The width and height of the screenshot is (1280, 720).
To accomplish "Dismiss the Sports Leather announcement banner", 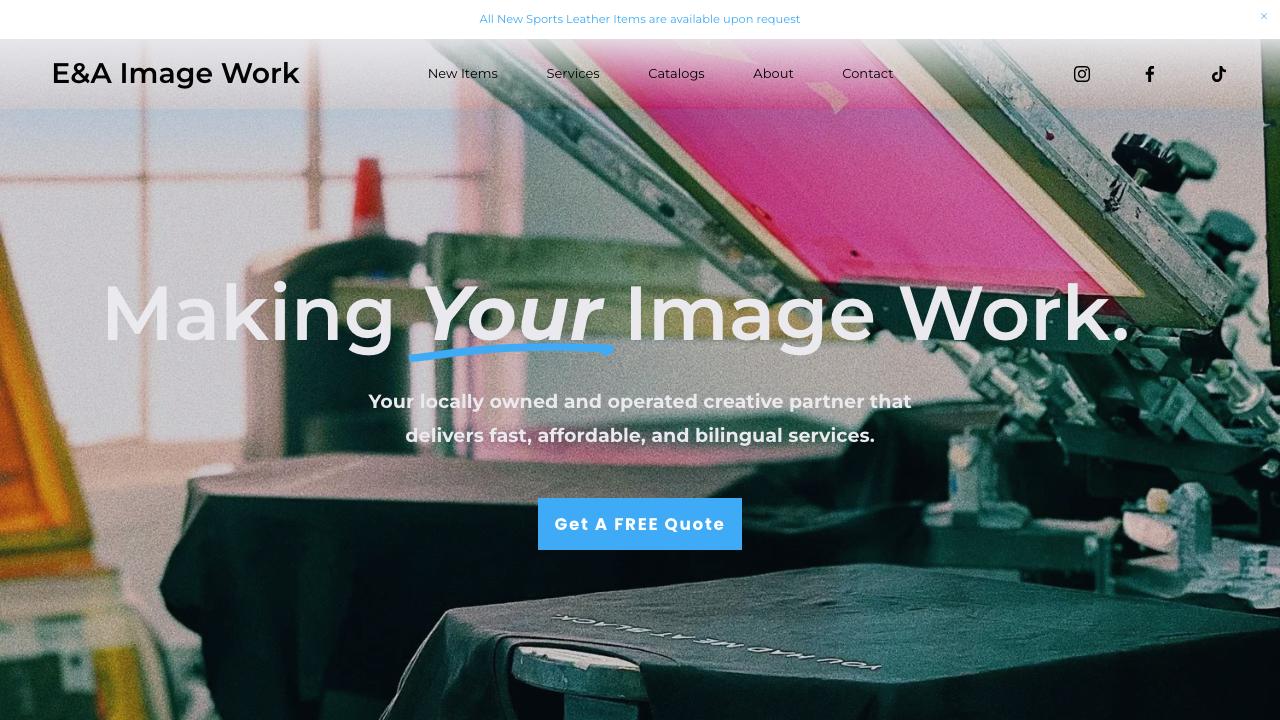I will coord(1263,16).
